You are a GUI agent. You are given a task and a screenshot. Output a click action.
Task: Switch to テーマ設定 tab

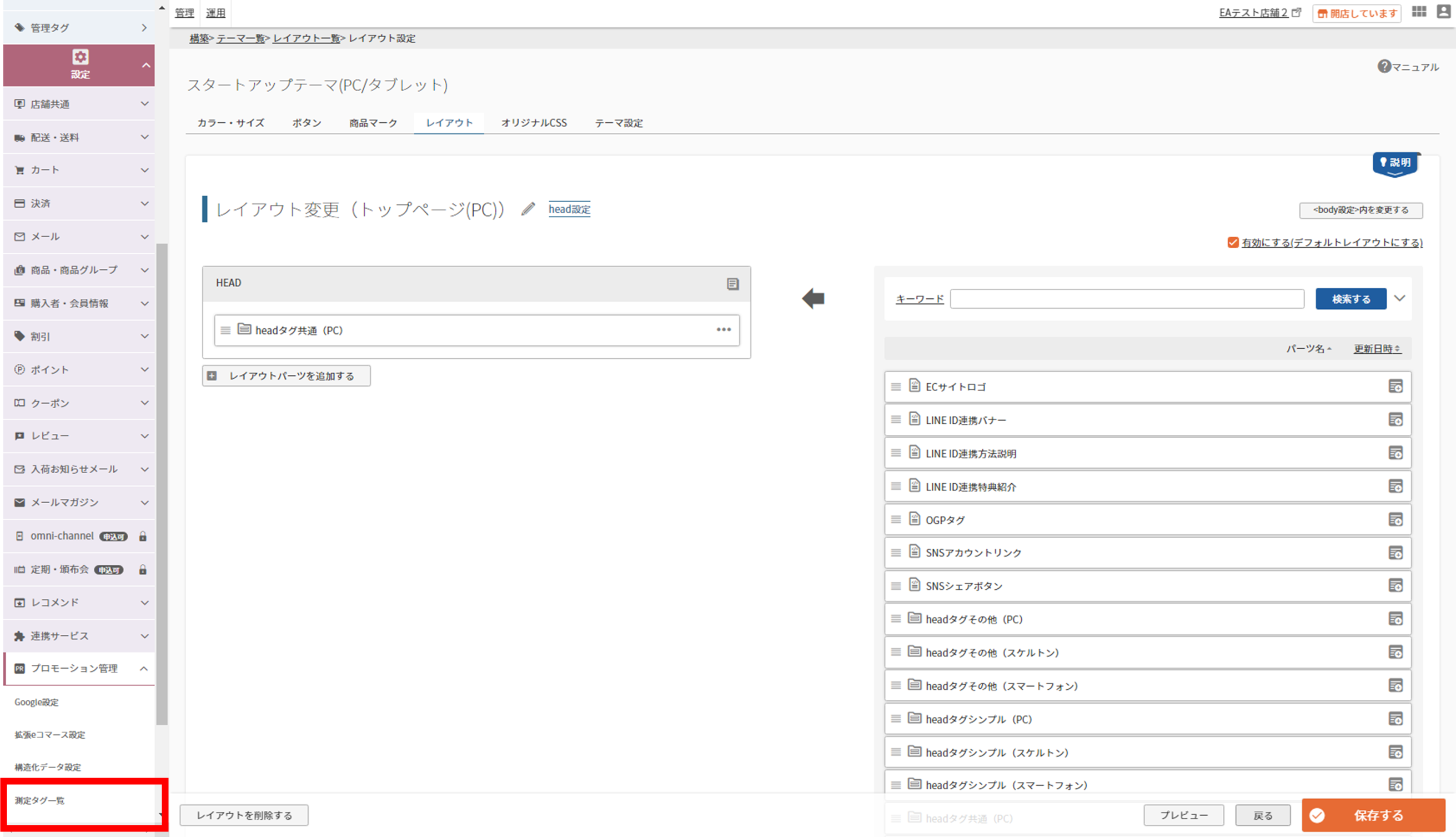(619, 123)
